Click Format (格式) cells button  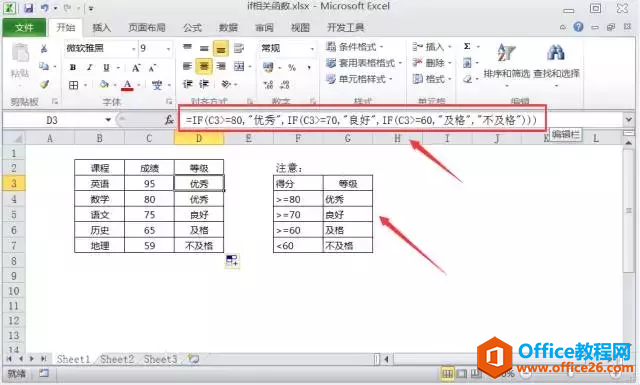432,79
